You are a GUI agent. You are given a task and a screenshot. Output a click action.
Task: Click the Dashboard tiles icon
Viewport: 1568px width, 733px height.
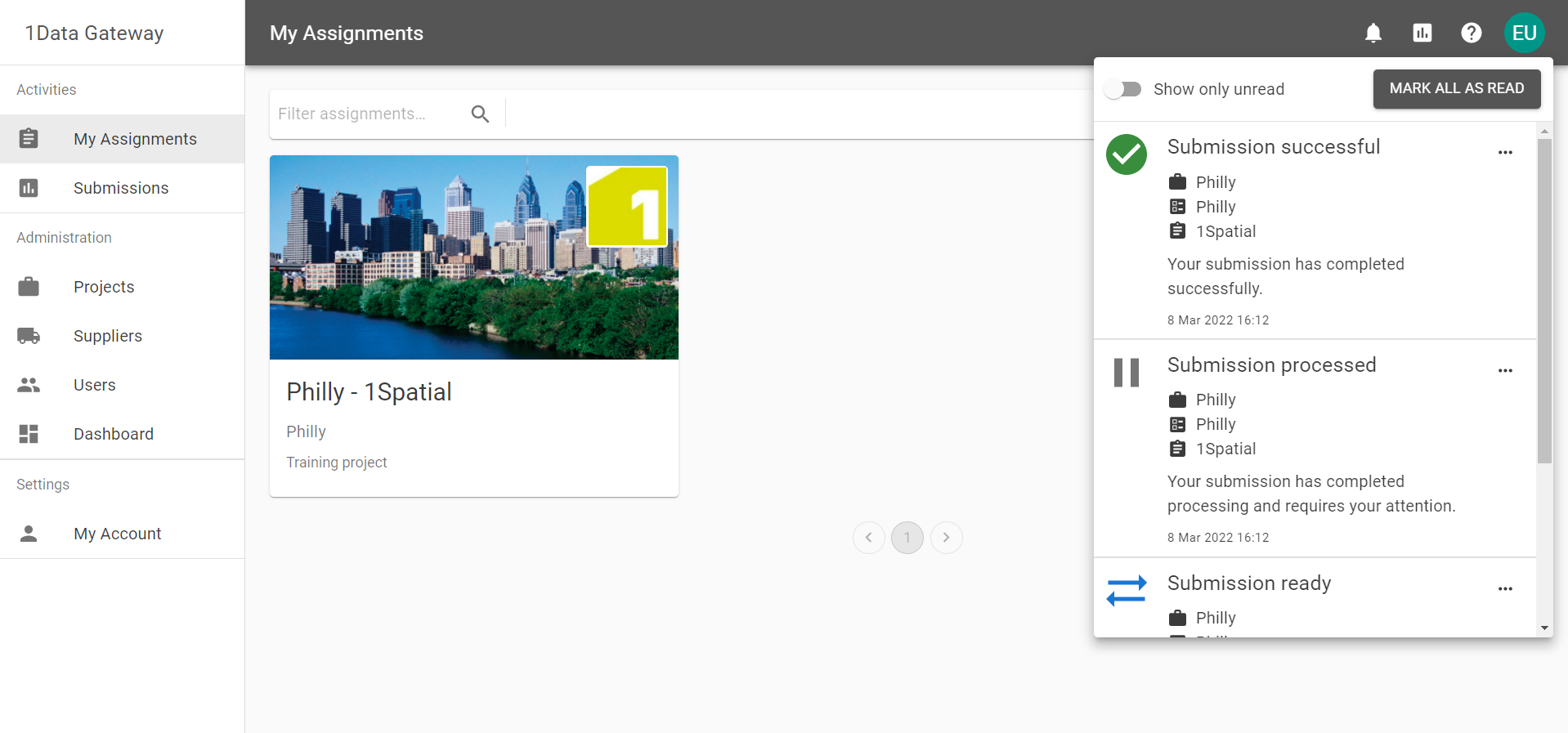click(x=29, y=434)
